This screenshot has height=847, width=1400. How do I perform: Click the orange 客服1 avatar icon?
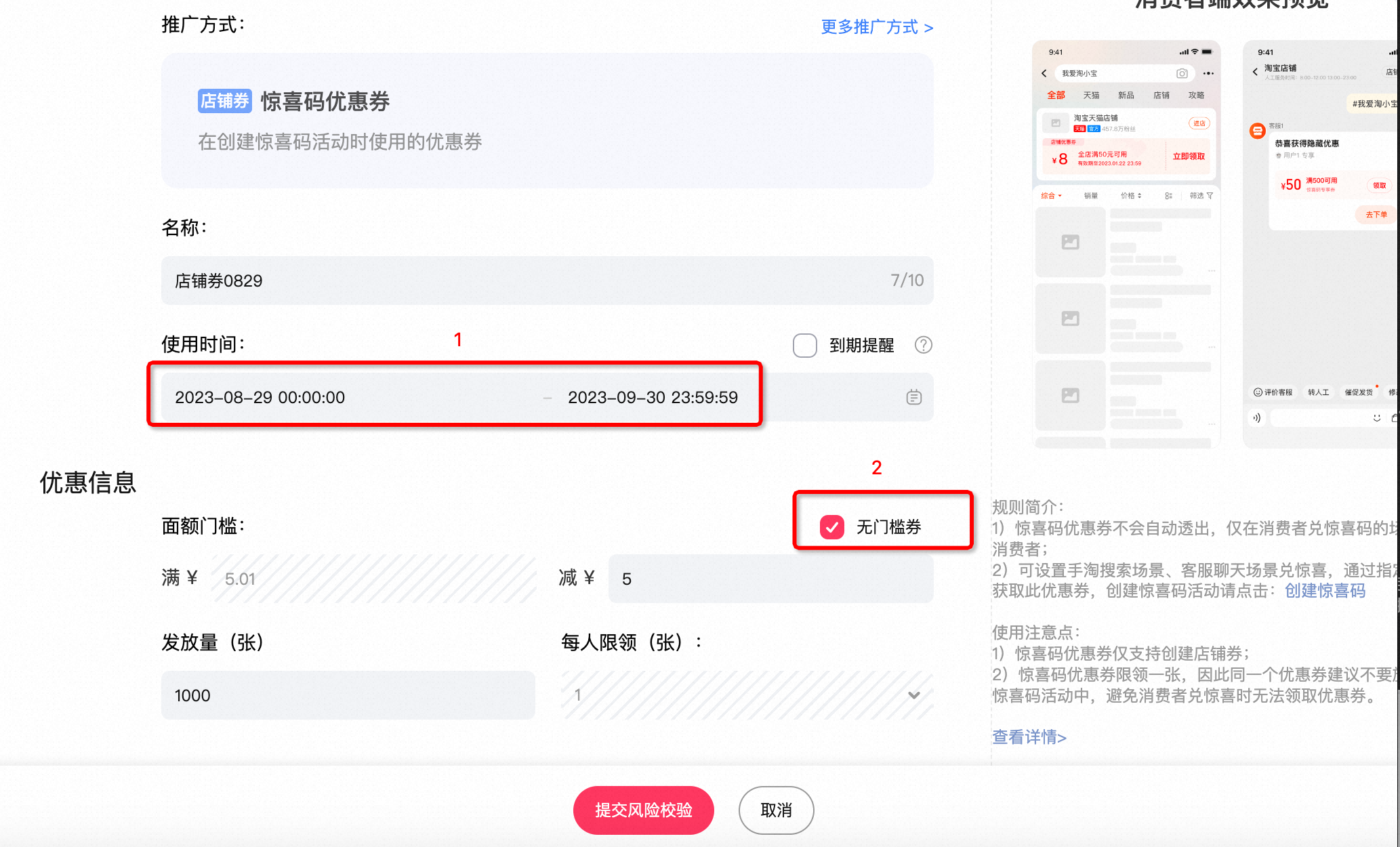coord(1257,131)
